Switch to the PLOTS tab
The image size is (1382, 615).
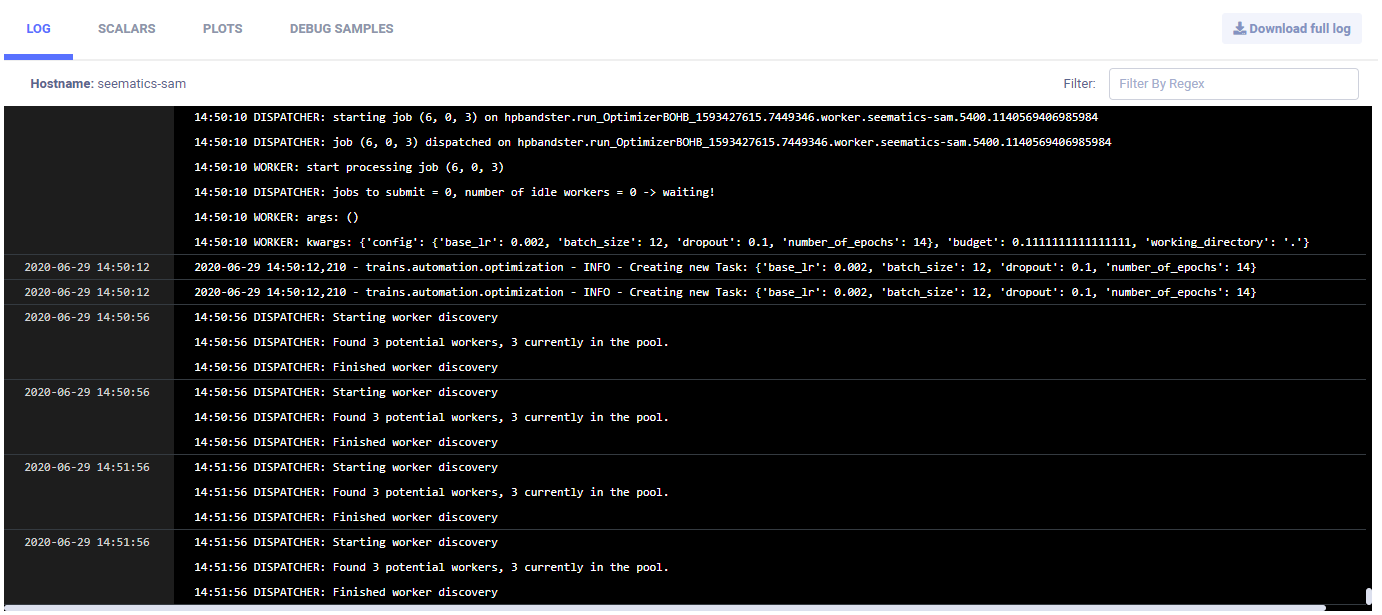(x=222, y=29)
